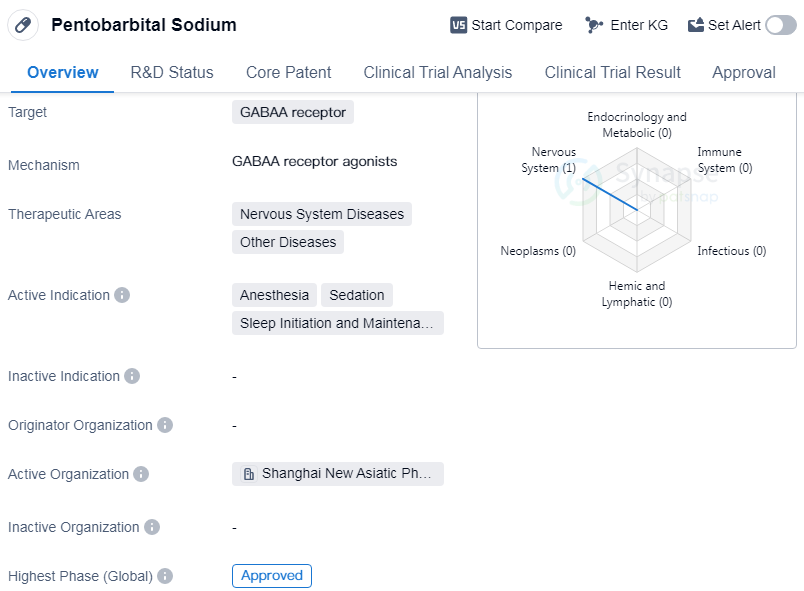804x591 pixels.
Task: Click info icon next to Inactive Indication
Action: click(x=132, y=376)
